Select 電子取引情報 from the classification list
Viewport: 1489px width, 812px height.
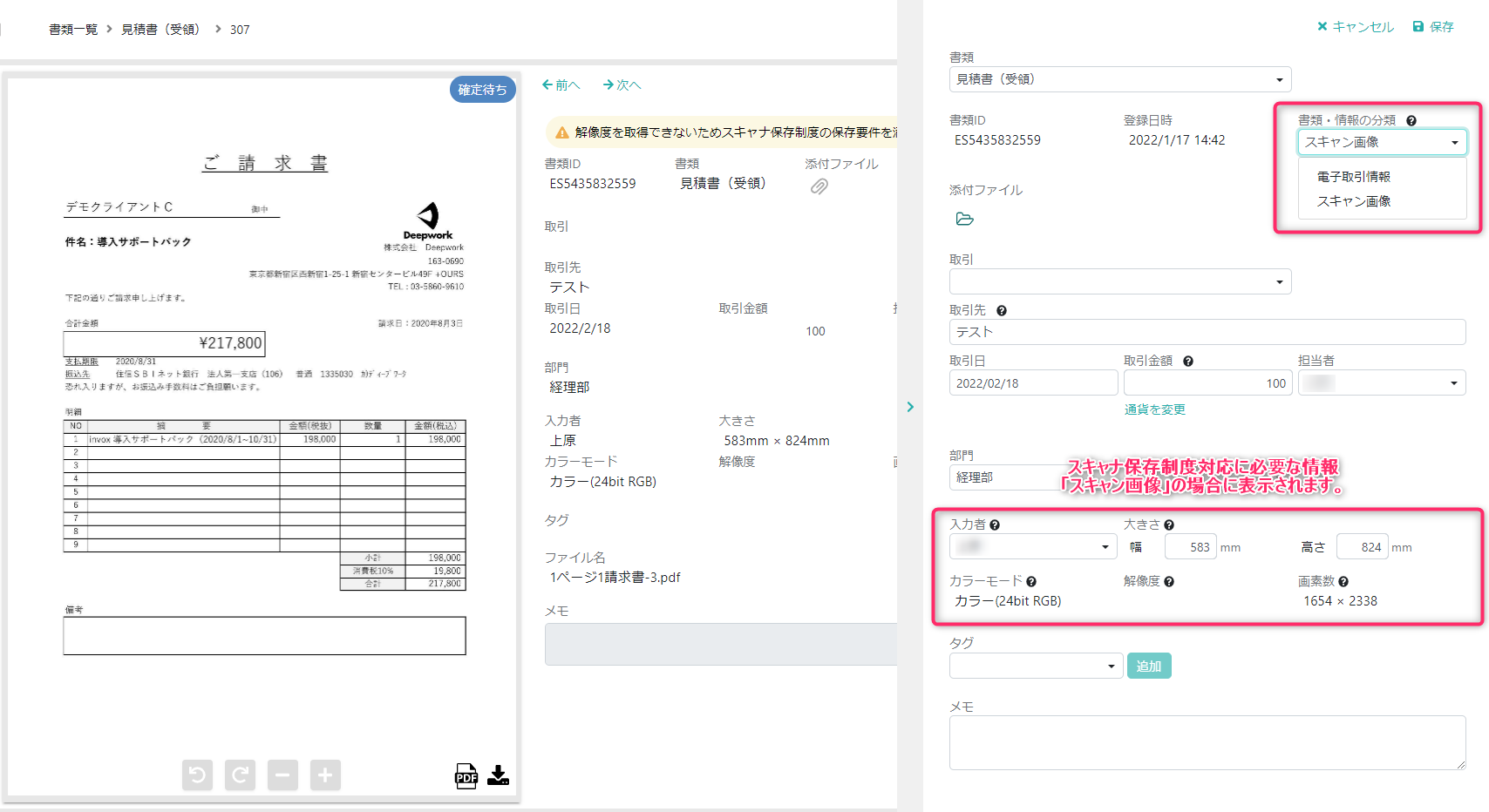pyautogui.click(x=1352, y=176)
